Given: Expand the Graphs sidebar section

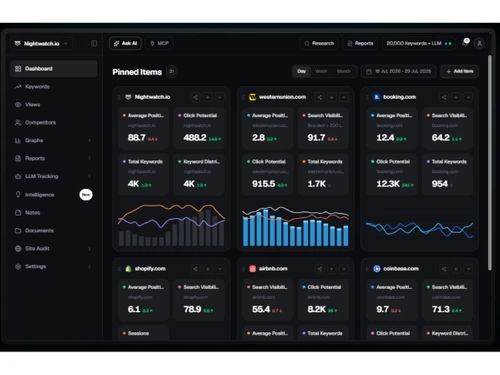Looking at the screenshot, I should pos(89,140).
